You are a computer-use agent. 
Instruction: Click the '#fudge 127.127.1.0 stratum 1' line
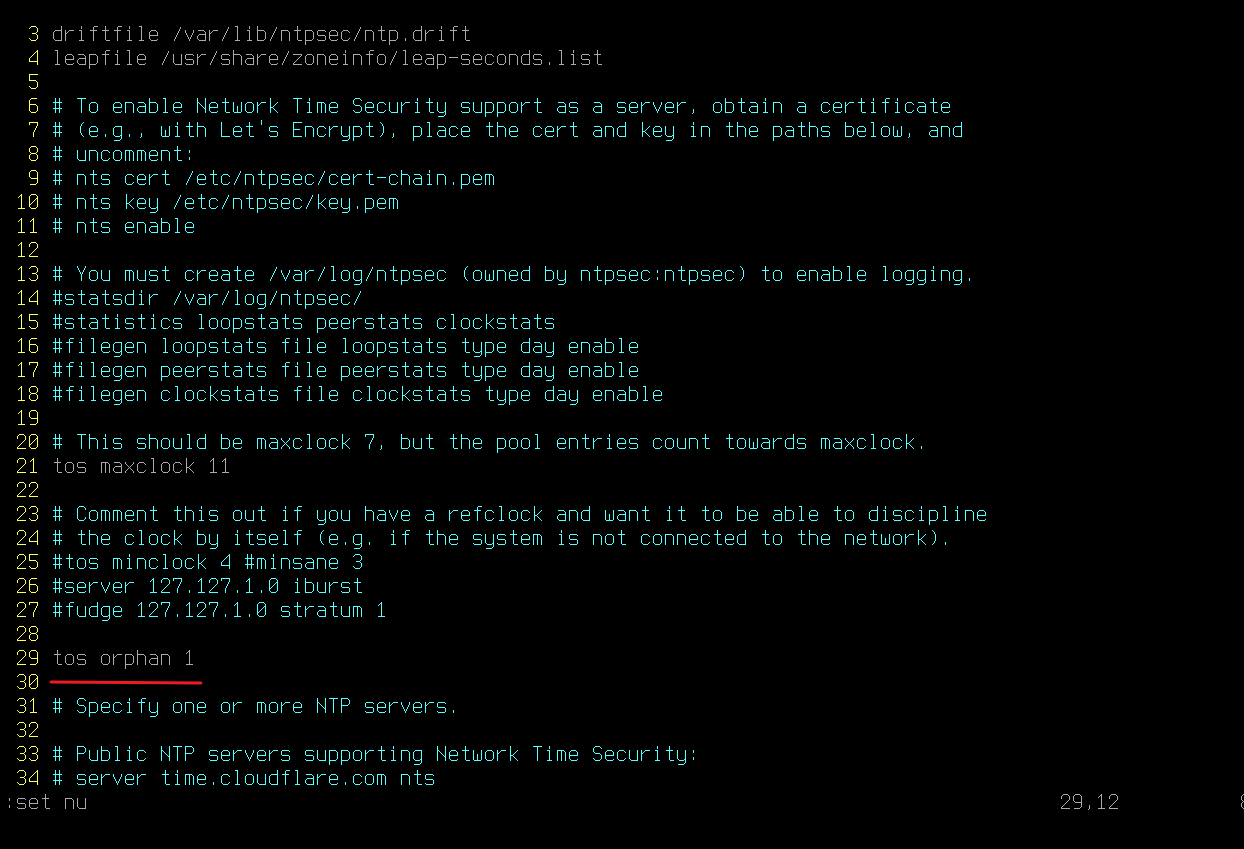coord(219,610)
